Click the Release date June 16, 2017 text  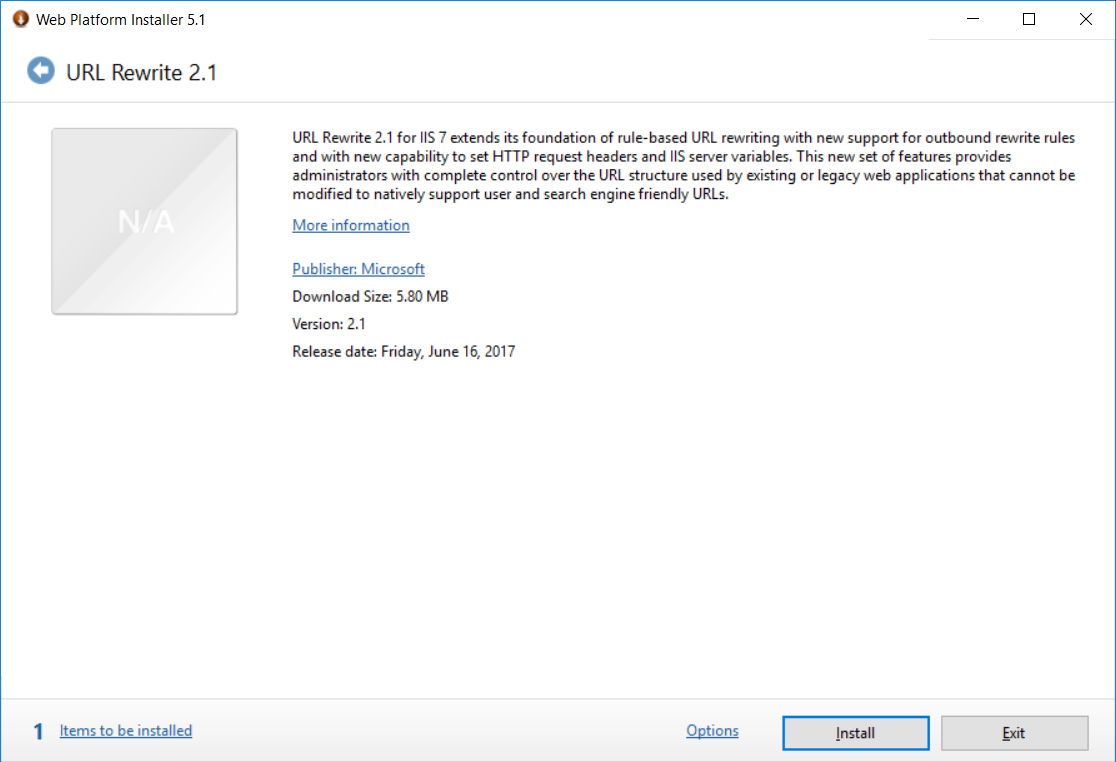[x=403, y=352]
